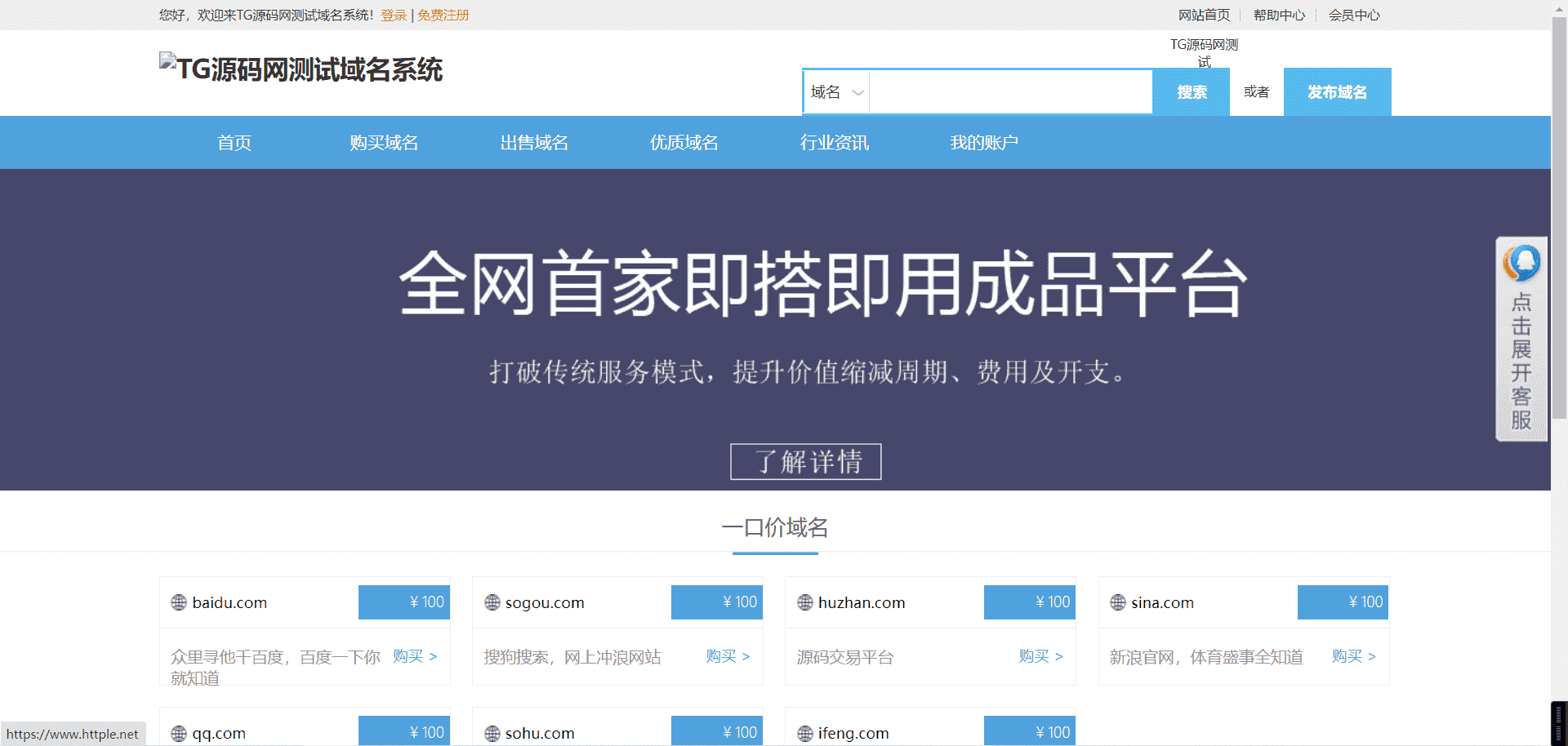Click the globe icon beside sina.com
Screen dimensions: 1568x746
[x=1118, y=602]
